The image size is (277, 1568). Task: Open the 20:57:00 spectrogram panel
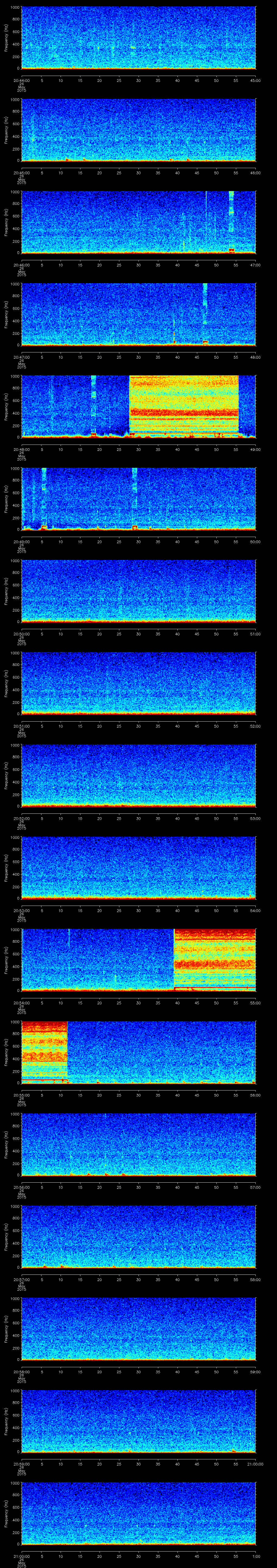[x=138, y=1237]
